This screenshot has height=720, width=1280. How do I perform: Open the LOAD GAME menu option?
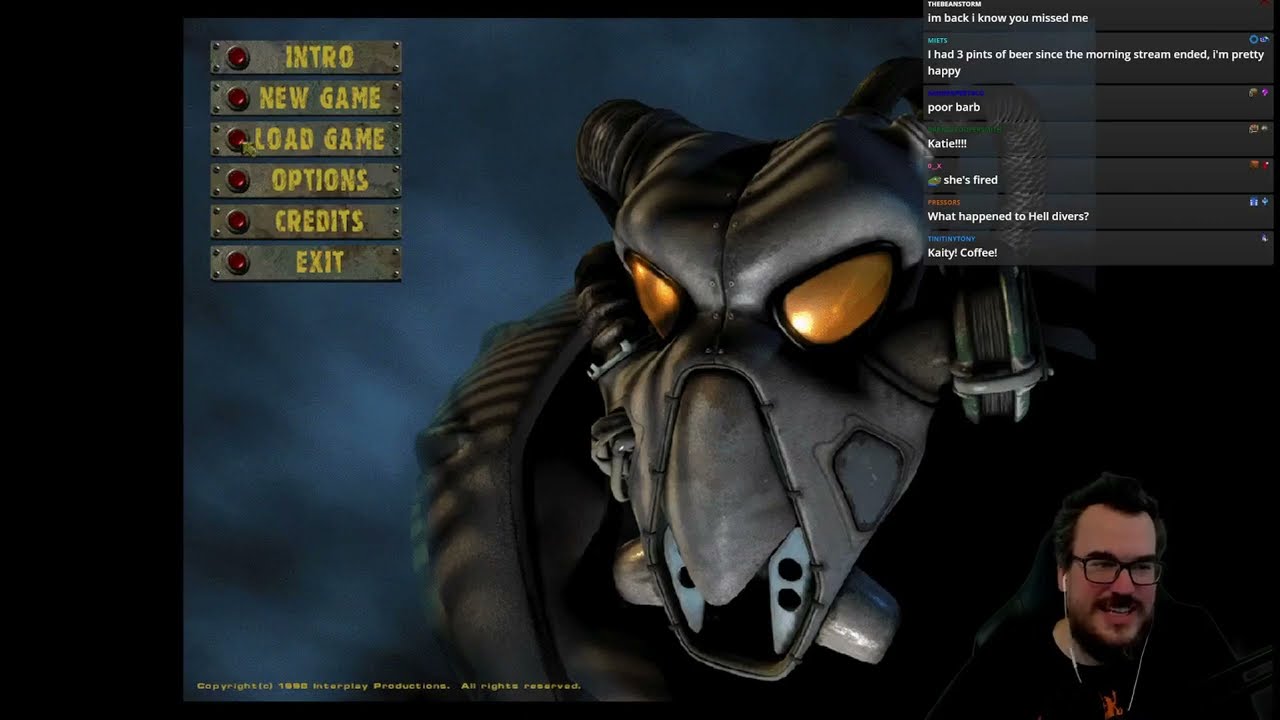pyautogui.click(x=305, y=139)
